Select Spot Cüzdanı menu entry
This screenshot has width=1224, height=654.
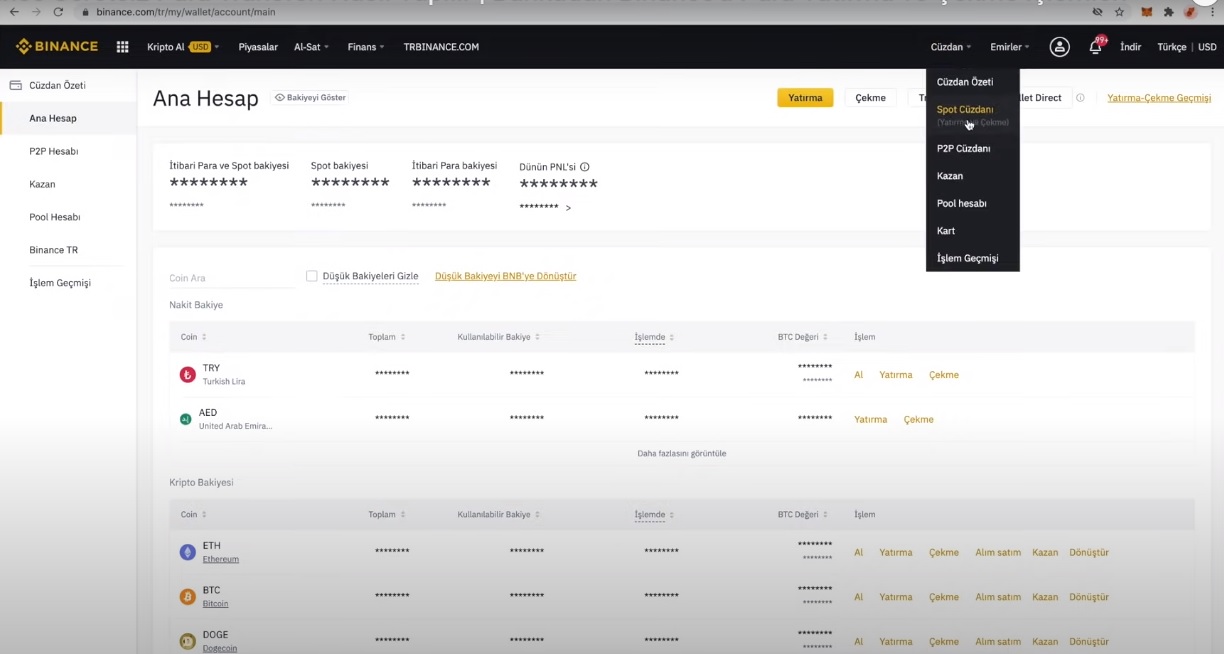(x=965, y=110)
